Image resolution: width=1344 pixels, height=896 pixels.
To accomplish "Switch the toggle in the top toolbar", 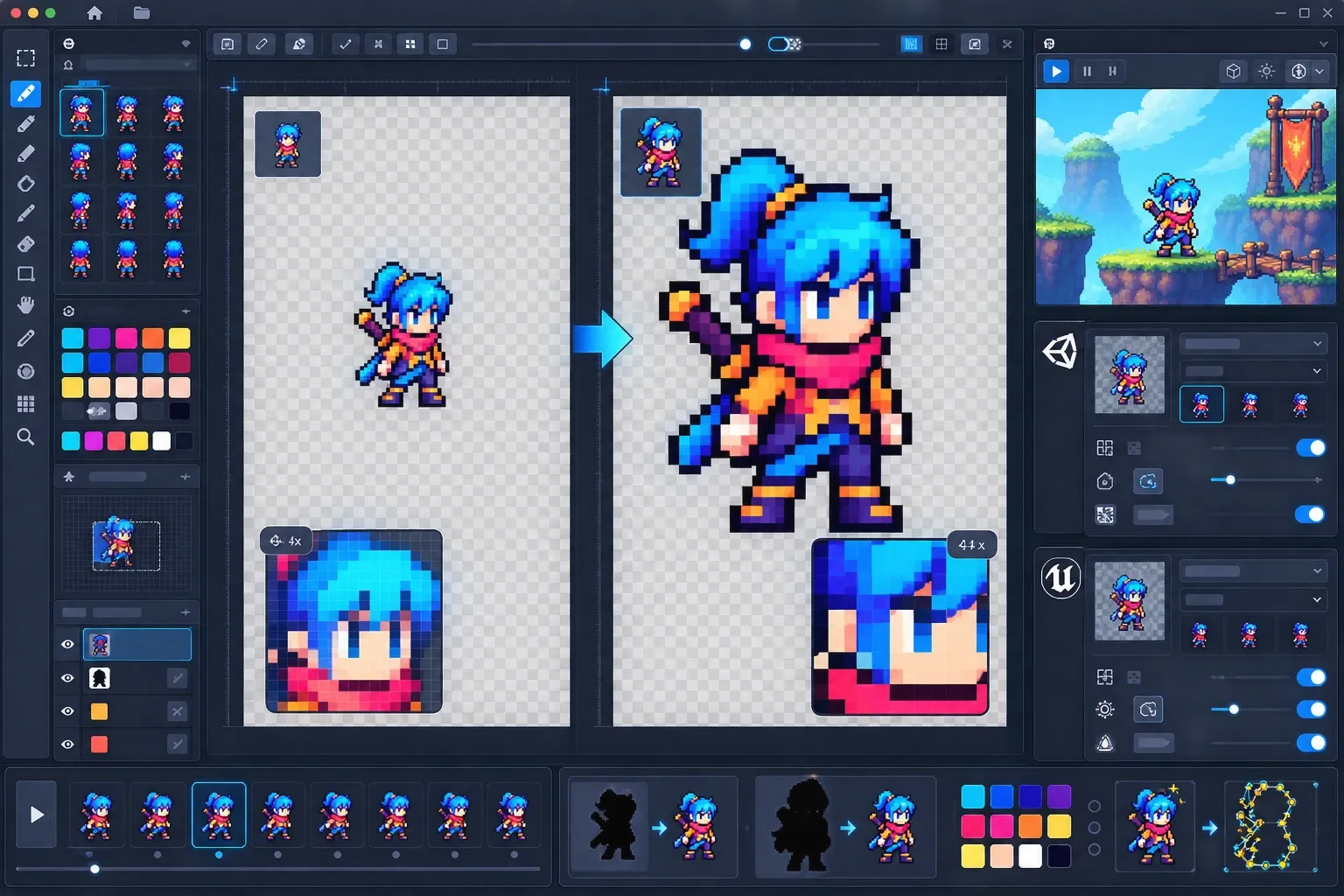I will click(x=784, y=44).
